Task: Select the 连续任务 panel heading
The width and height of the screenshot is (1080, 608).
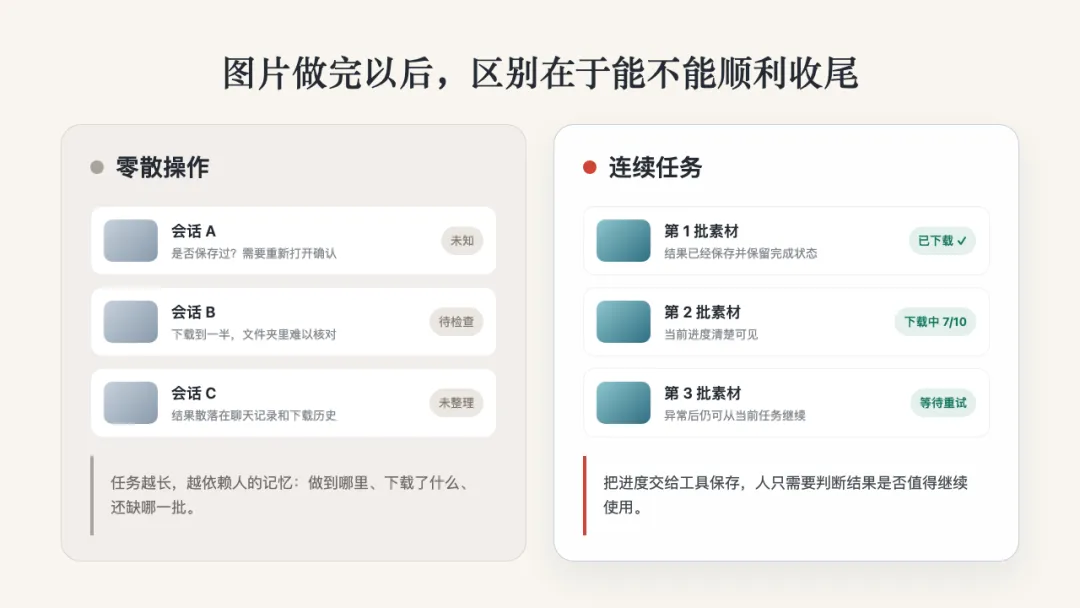Action: point(655,167)
